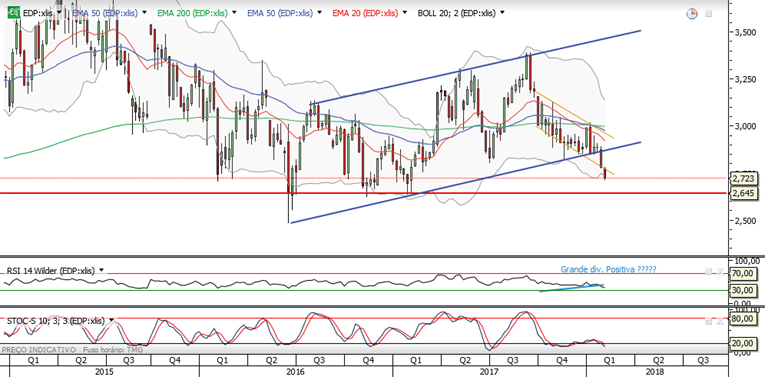The width and height of the screenshot is (765, 377).
Task: Select the 2016 year label on timeline
Action: 296,372
